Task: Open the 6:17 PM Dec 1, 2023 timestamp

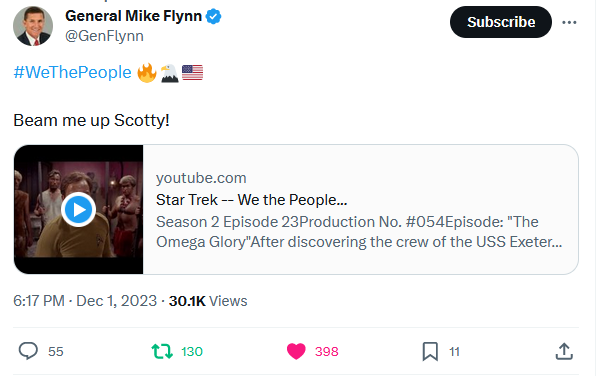Action: 85,301
